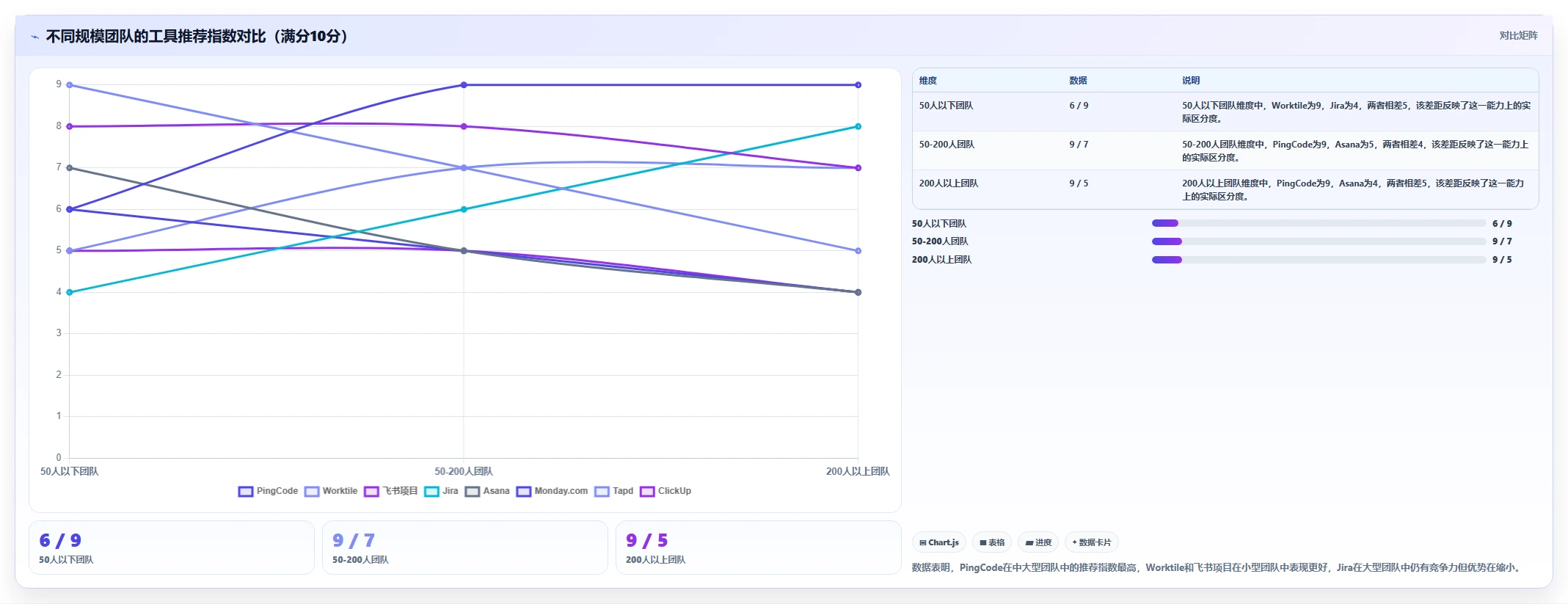Click the 50人以下团队 progress bar
This screenshot has width=1568, height=604.
[x=1319, y=223]
